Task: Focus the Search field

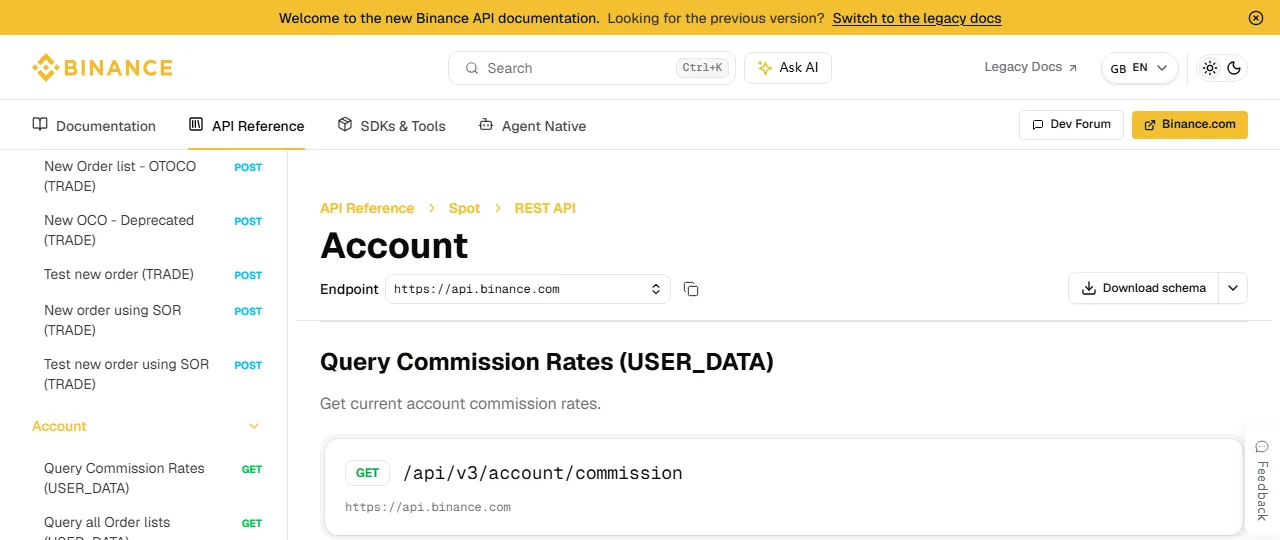Action: [x=591, y=68]
